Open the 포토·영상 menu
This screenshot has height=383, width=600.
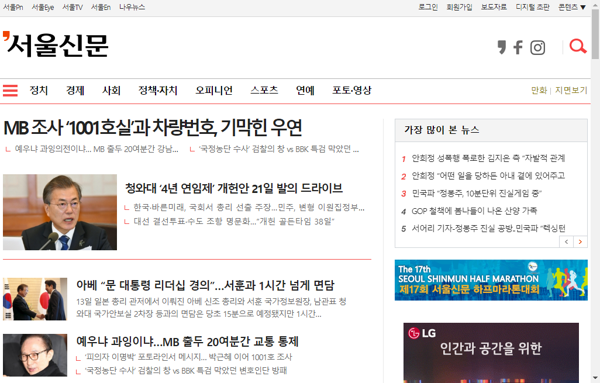[352, 90]
